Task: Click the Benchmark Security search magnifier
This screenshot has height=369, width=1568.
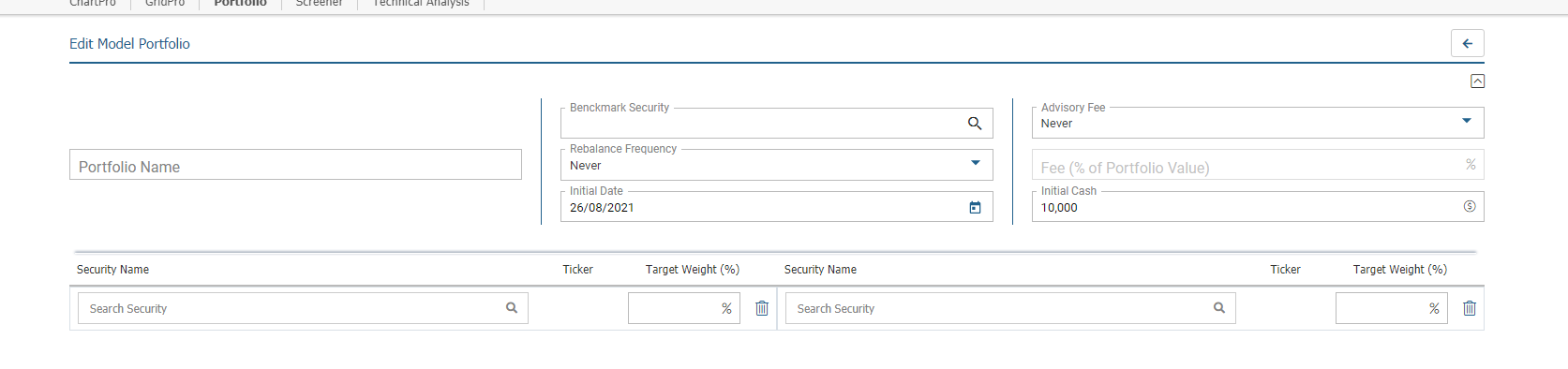Action: tap(975, 124)
